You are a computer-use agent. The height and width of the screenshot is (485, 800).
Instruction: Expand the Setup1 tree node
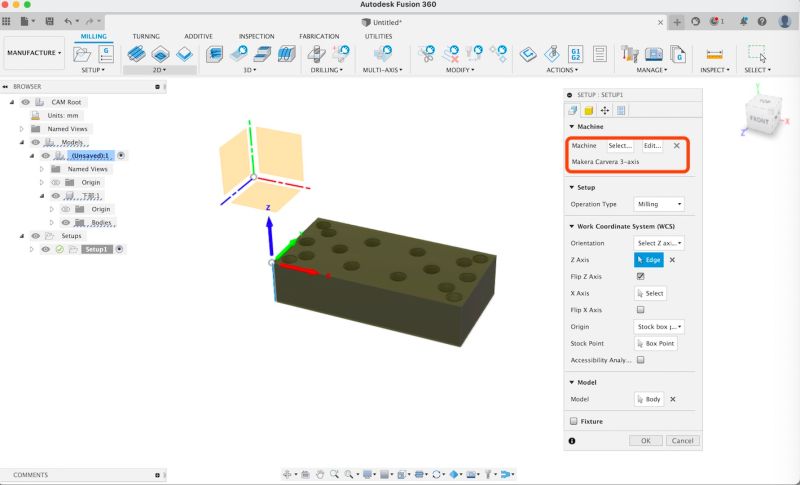pyautogui.click(x=32, y=249)
